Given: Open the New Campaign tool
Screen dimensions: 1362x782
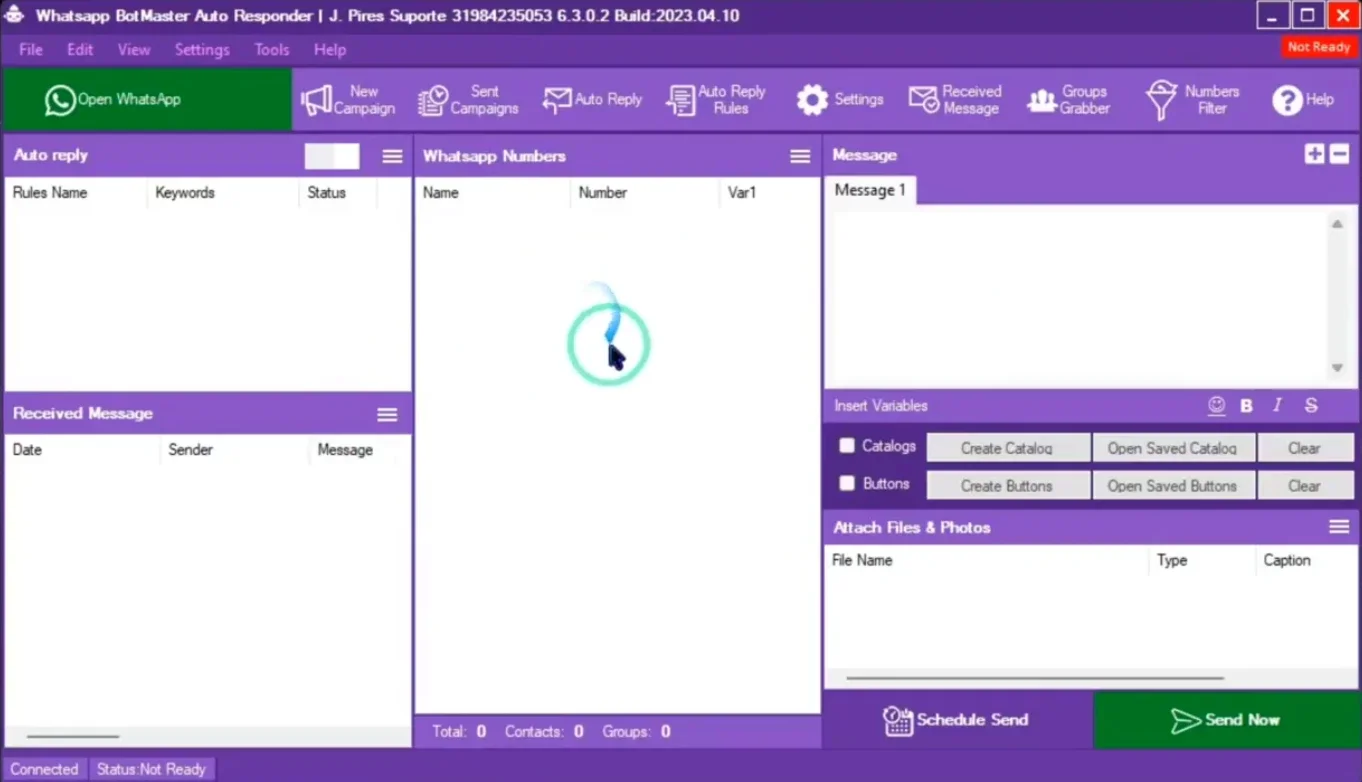Looking at the screenshot, I should (348, 99).
